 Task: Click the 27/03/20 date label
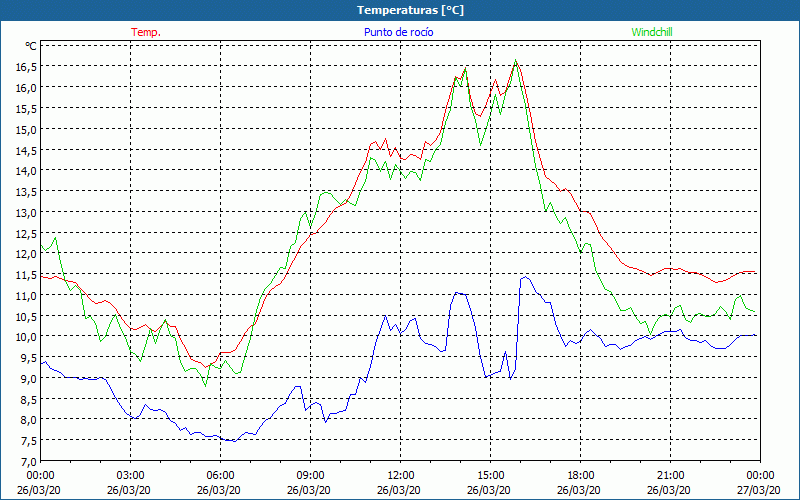(x=761, y=490)
